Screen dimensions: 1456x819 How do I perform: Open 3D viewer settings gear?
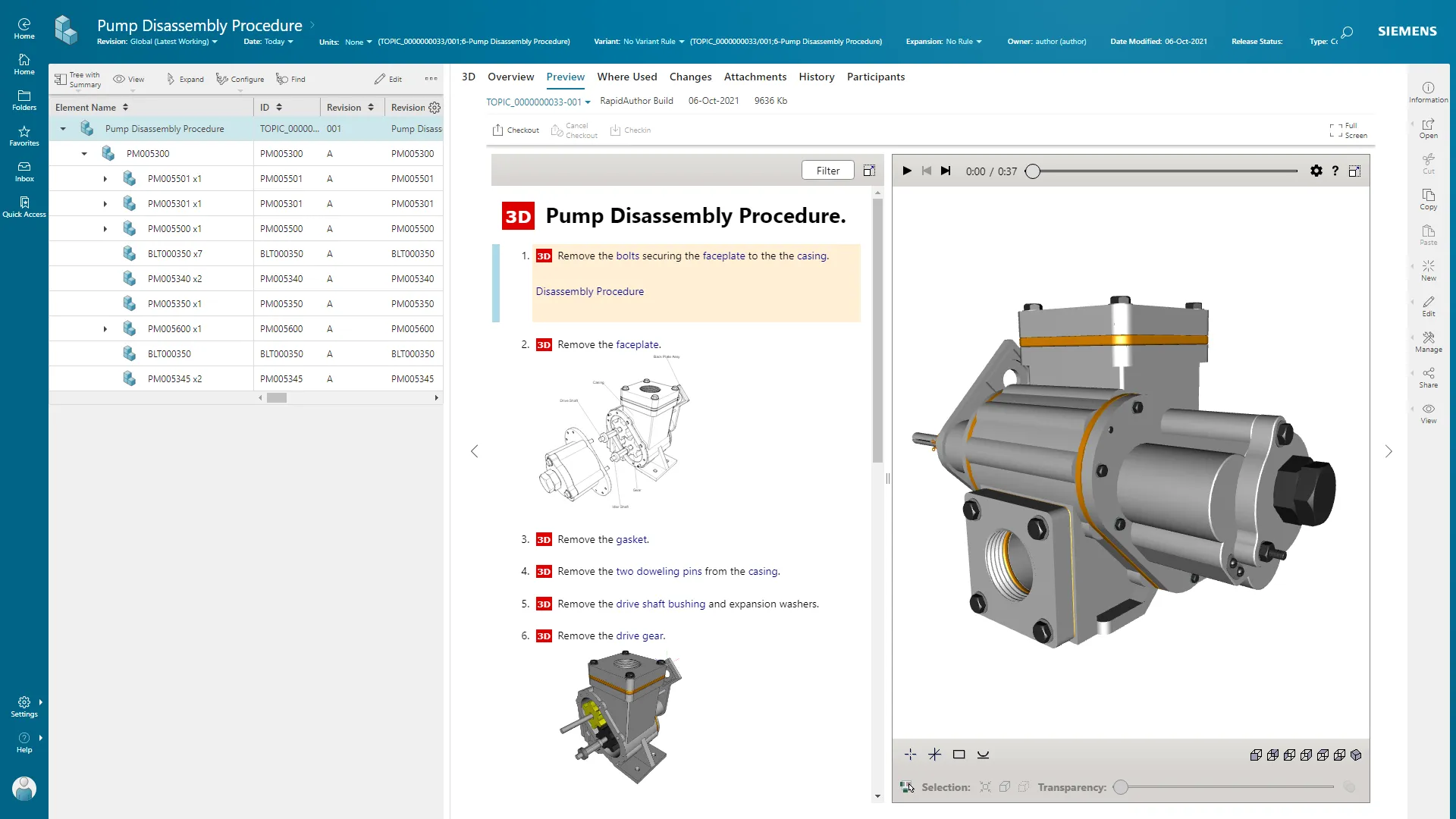[x=1316, y=171]
